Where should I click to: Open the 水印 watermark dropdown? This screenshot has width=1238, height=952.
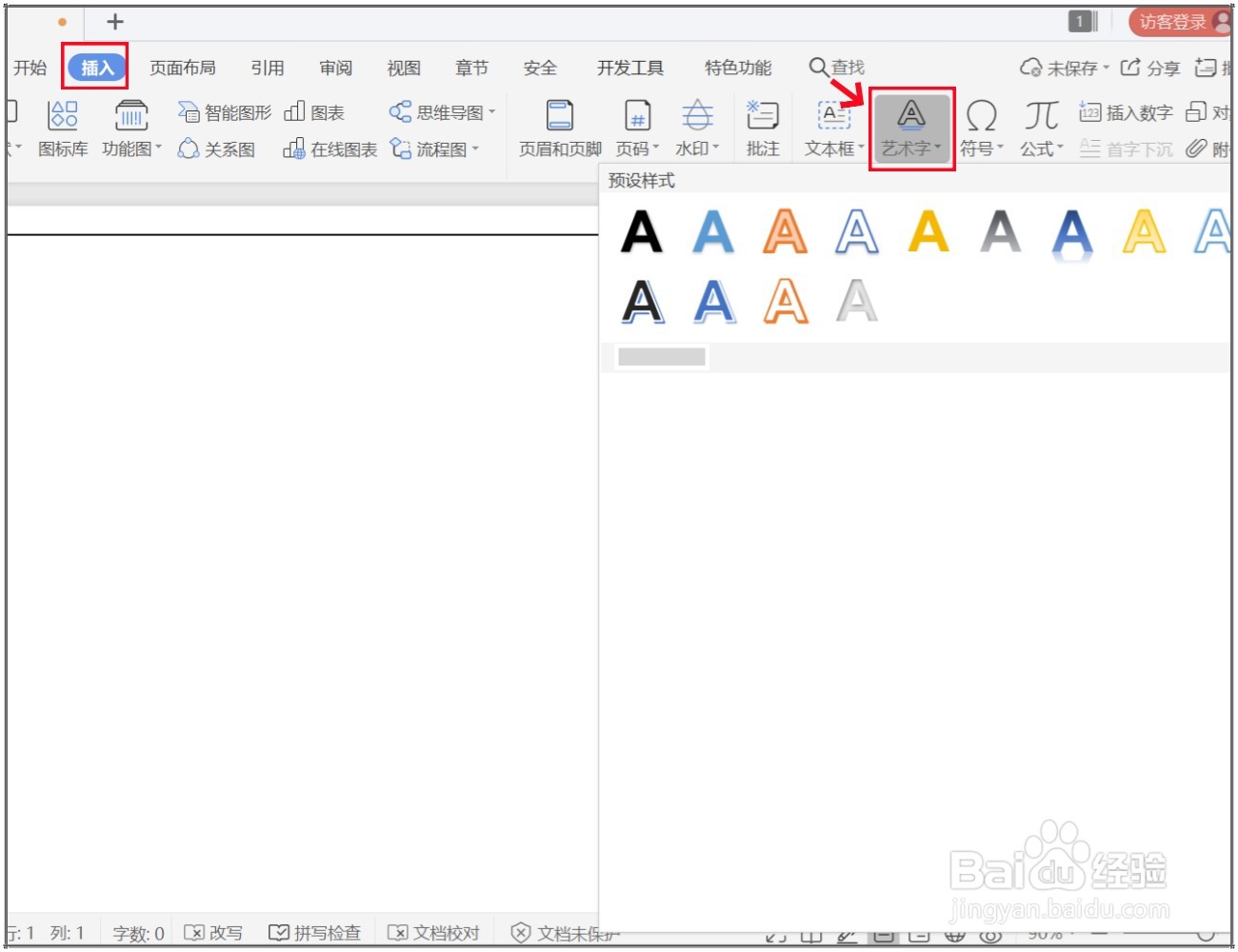pyautogui.click(x=697, y=129)
